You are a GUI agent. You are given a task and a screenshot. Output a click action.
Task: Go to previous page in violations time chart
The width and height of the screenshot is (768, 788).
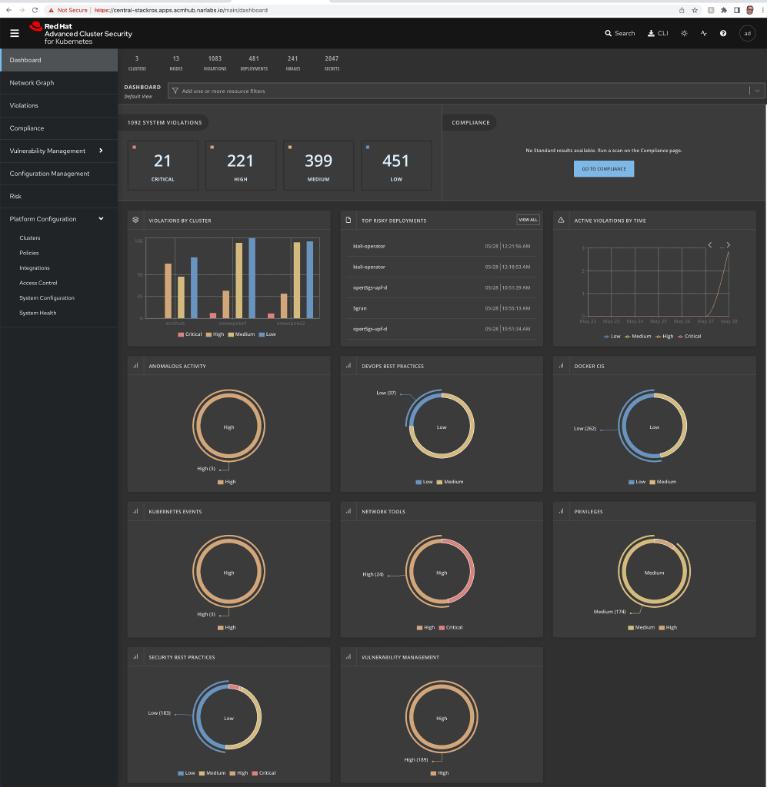coord(710,244)
